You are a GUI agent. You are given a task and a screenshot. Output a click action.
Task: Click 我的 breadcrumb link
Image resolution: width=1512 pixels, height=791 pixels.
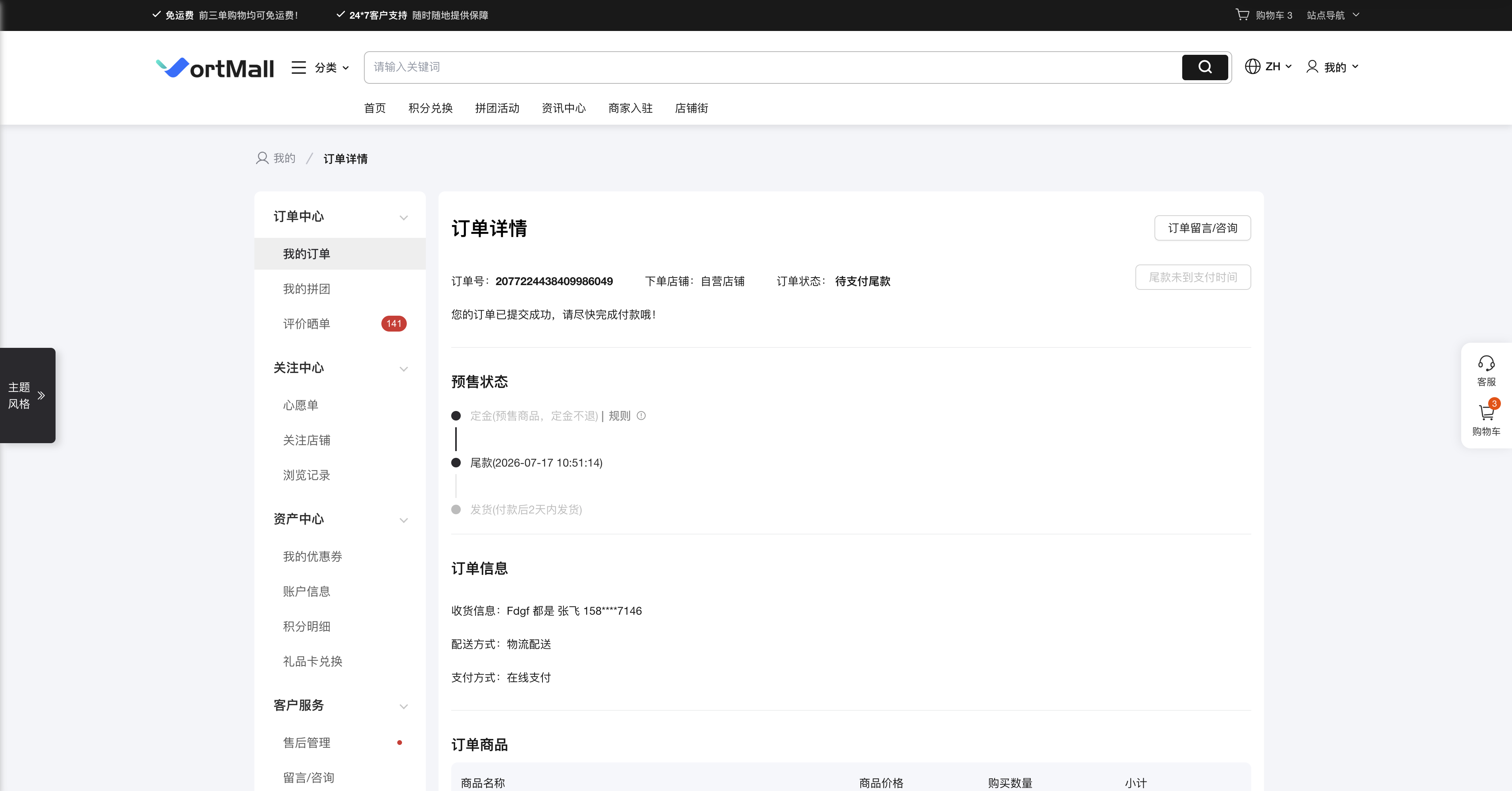pyautogui.click(x=284, y=158)
